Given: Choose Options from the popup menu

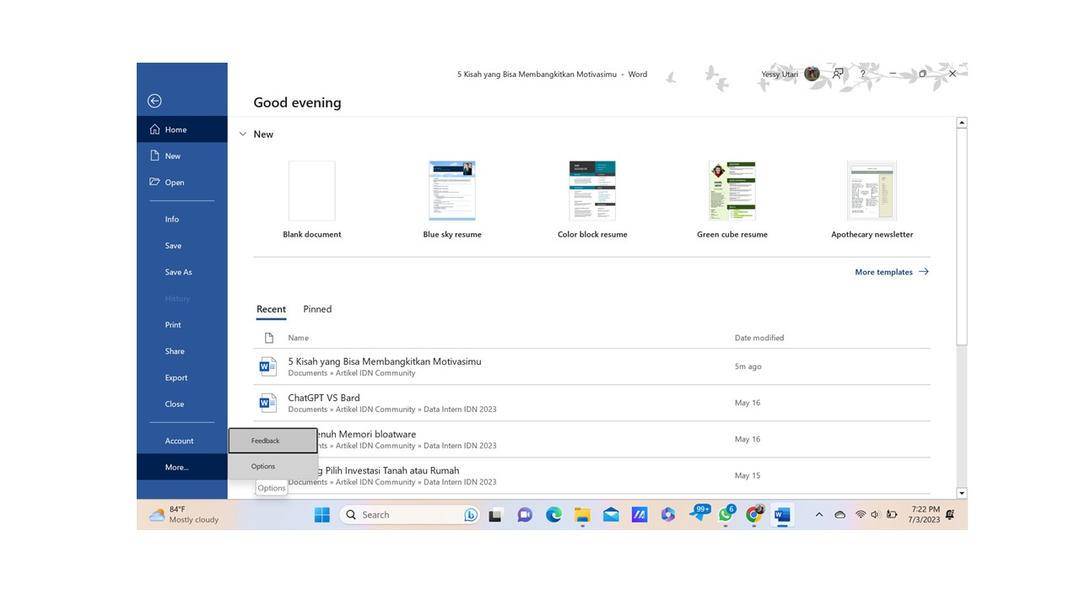Looking at the screenshot, I should [x=273, y=466].
